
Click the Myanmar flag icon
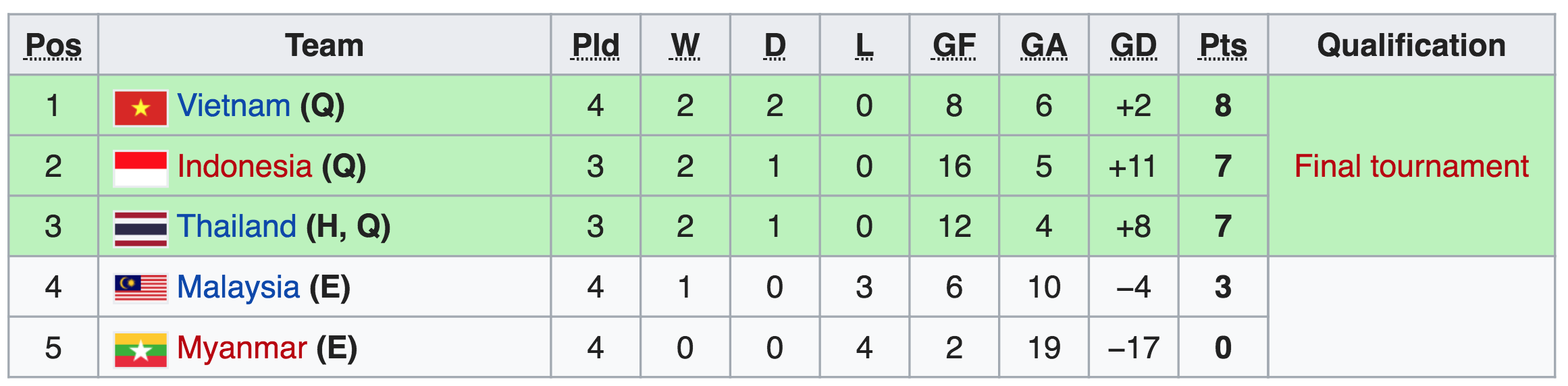(x=140, y=350)
